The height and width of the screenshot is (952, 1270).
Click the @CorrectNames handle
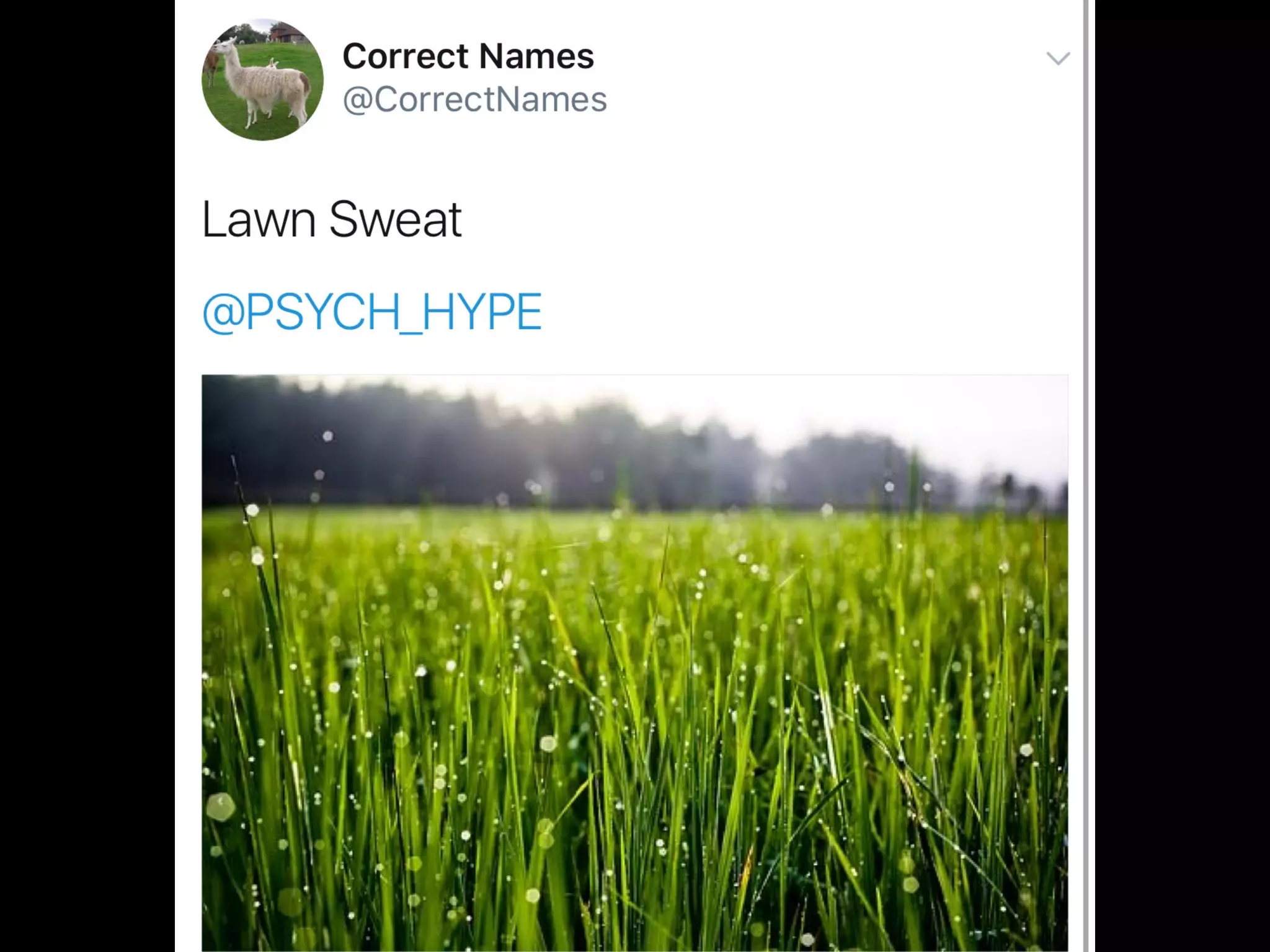[x=474, y=99]
